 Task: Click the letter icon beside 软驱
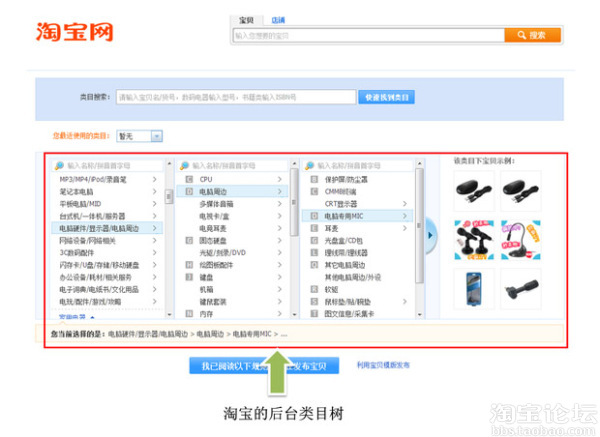coord(314,289)
